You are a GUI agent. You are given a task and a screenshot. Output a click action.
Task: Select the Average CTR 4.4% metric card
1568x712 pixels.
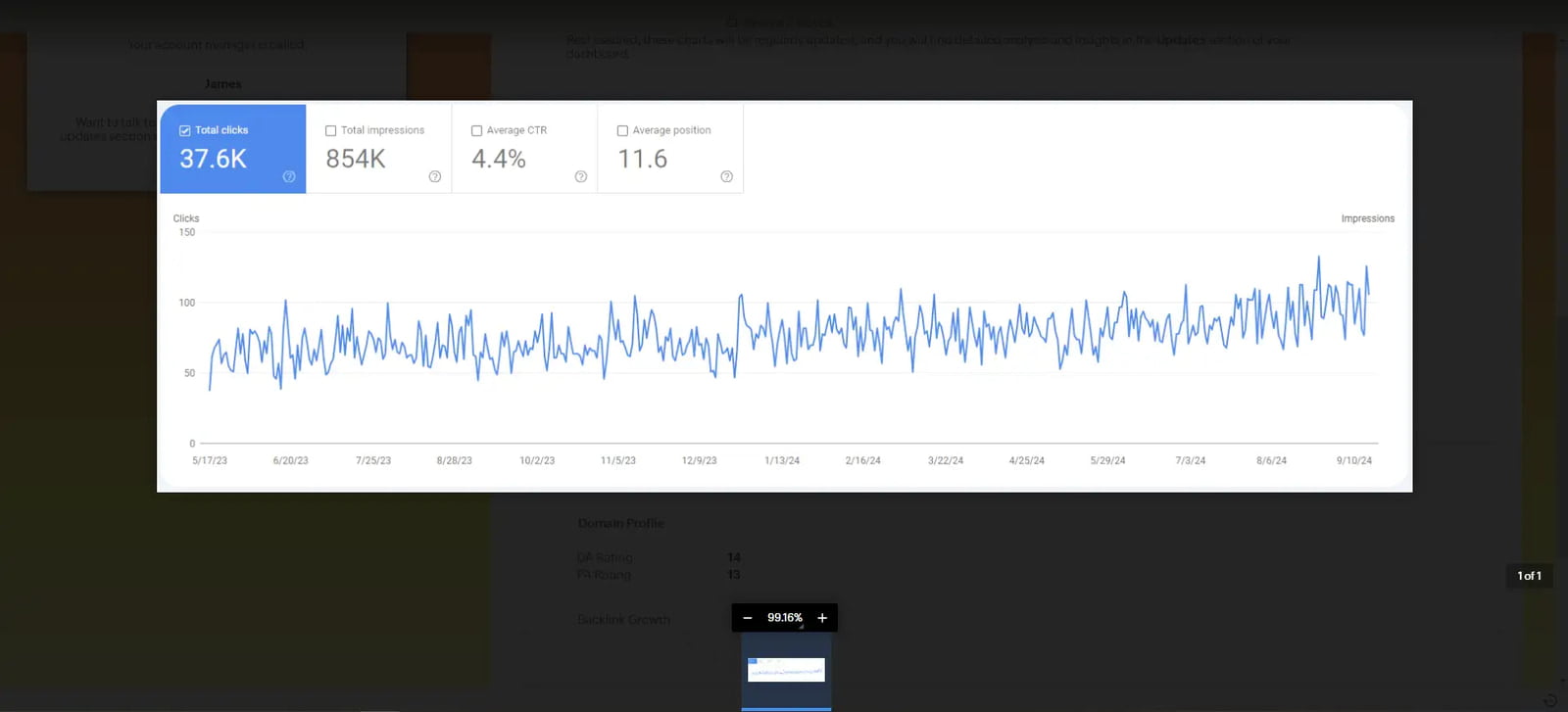(524, 157)
